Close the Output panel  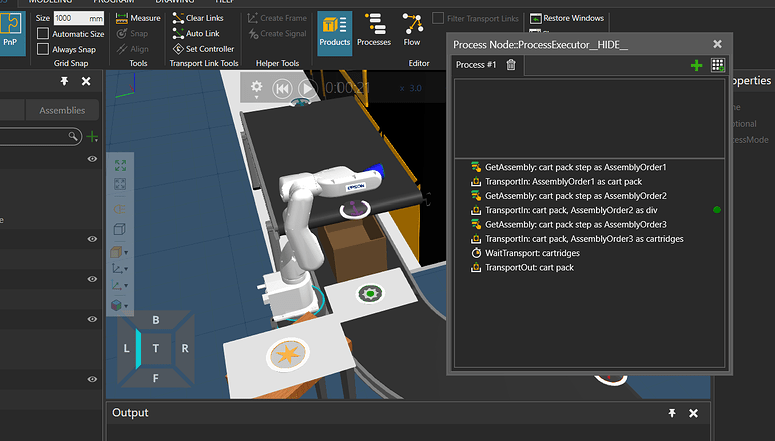693,413
